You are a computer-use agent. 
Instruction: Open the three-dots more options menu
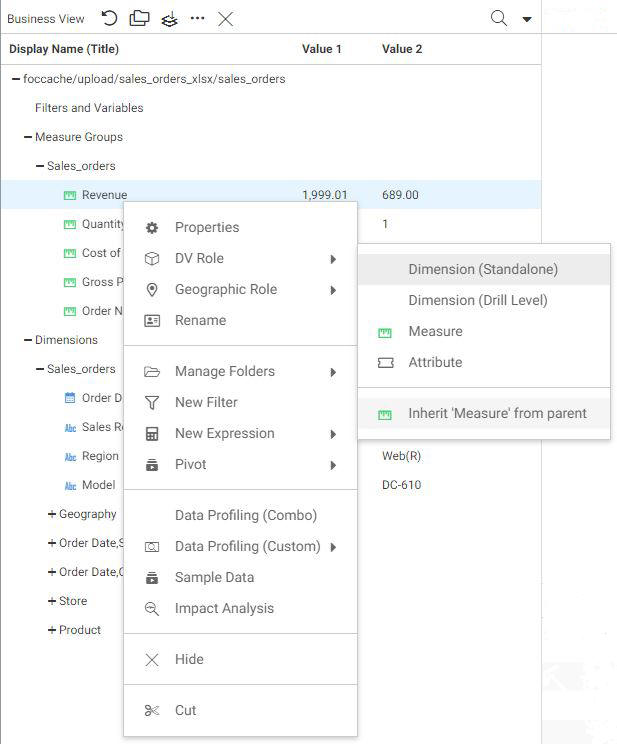[x=198, y=18]
